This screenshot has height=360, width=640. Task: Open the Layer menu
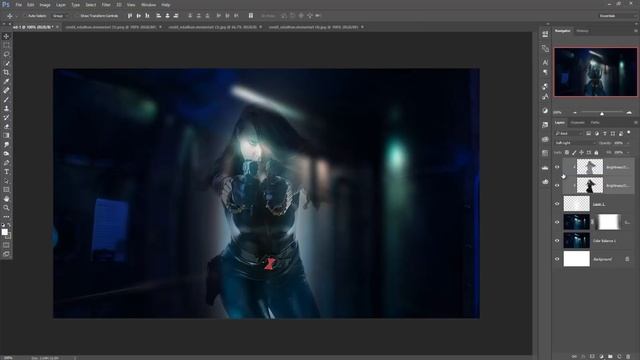[60, 5]
